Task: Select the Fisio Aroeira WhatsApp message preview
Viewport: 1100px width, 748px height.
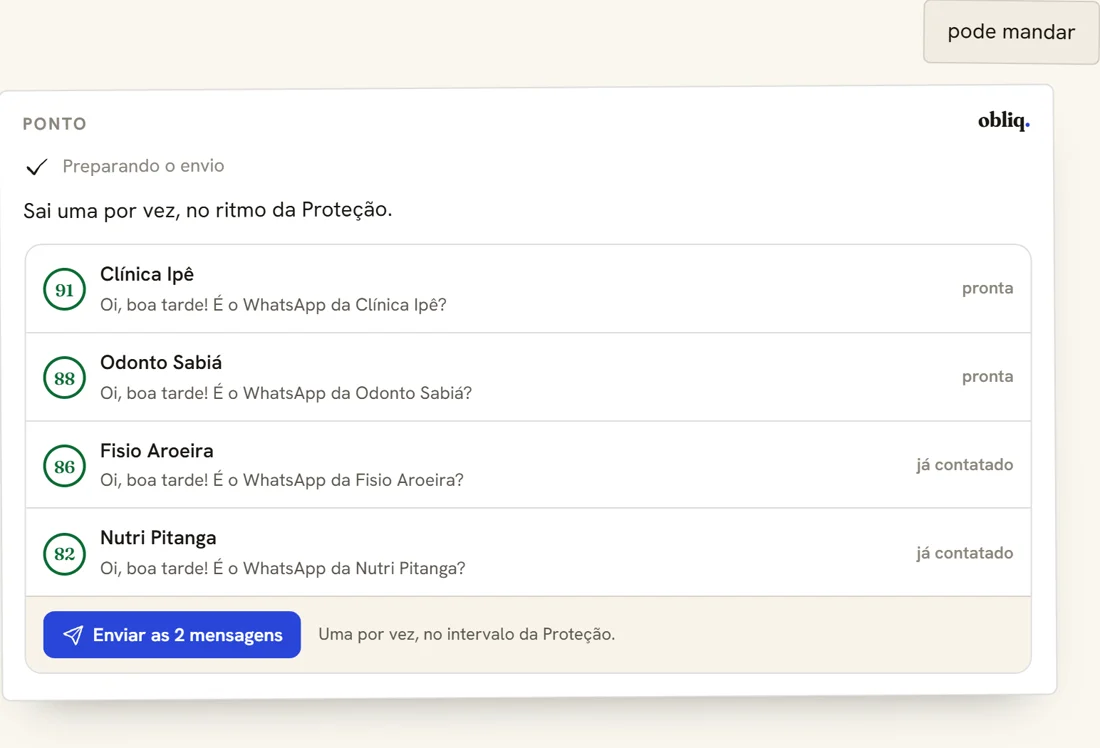Action: click(x=281, y=480)
